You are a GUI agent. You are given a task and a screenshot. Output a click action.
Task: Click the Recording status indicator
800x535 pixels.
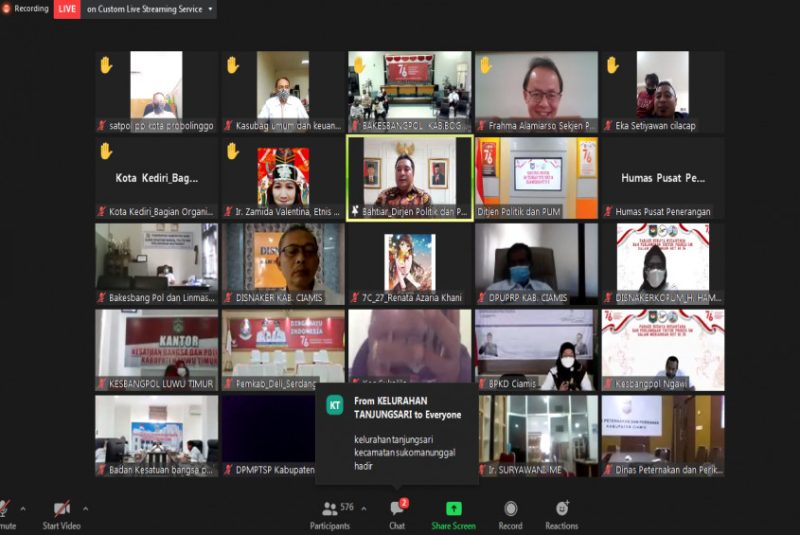coord(25,9)
